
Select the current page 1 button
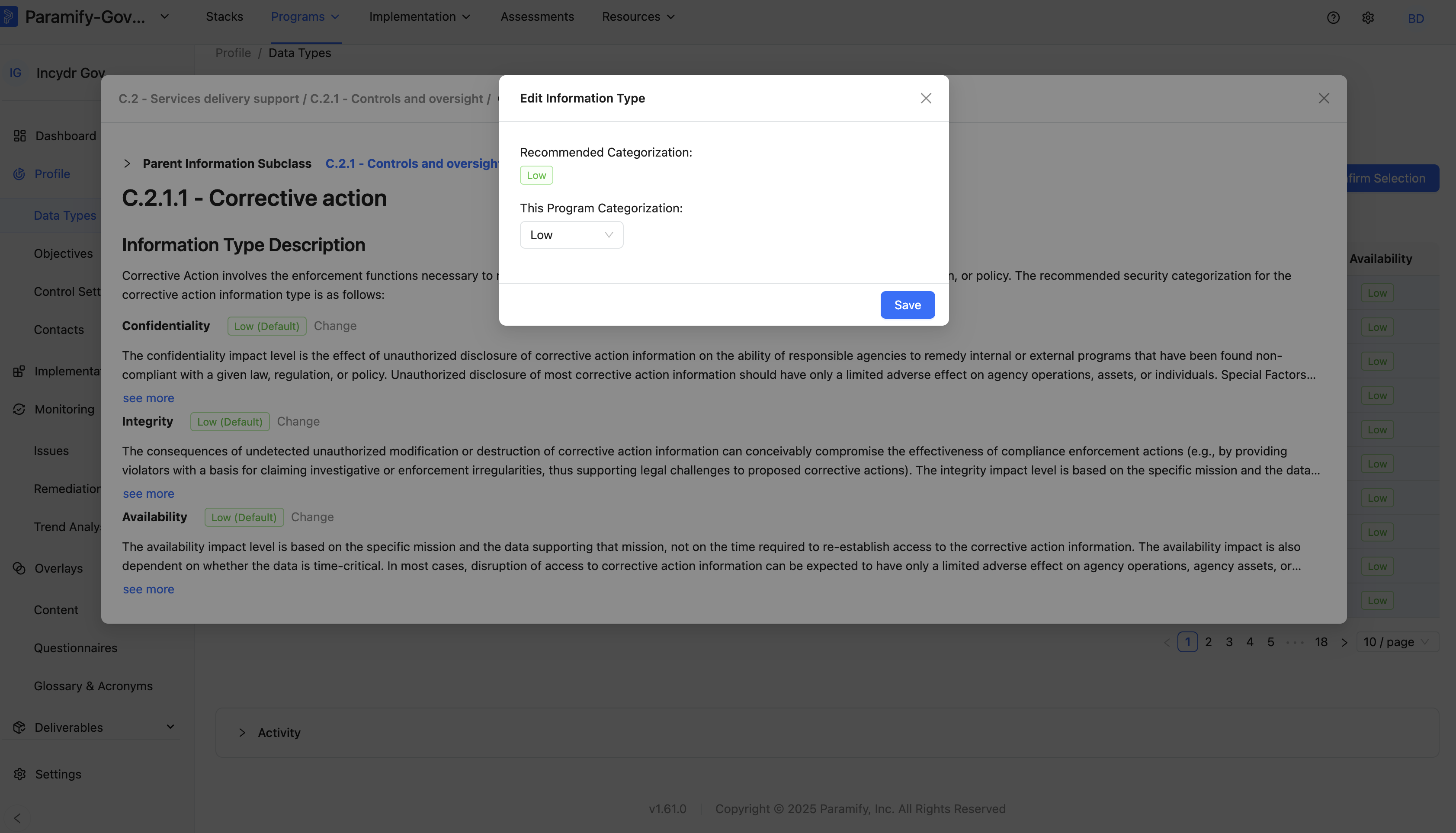click(x=1188, y=642)
